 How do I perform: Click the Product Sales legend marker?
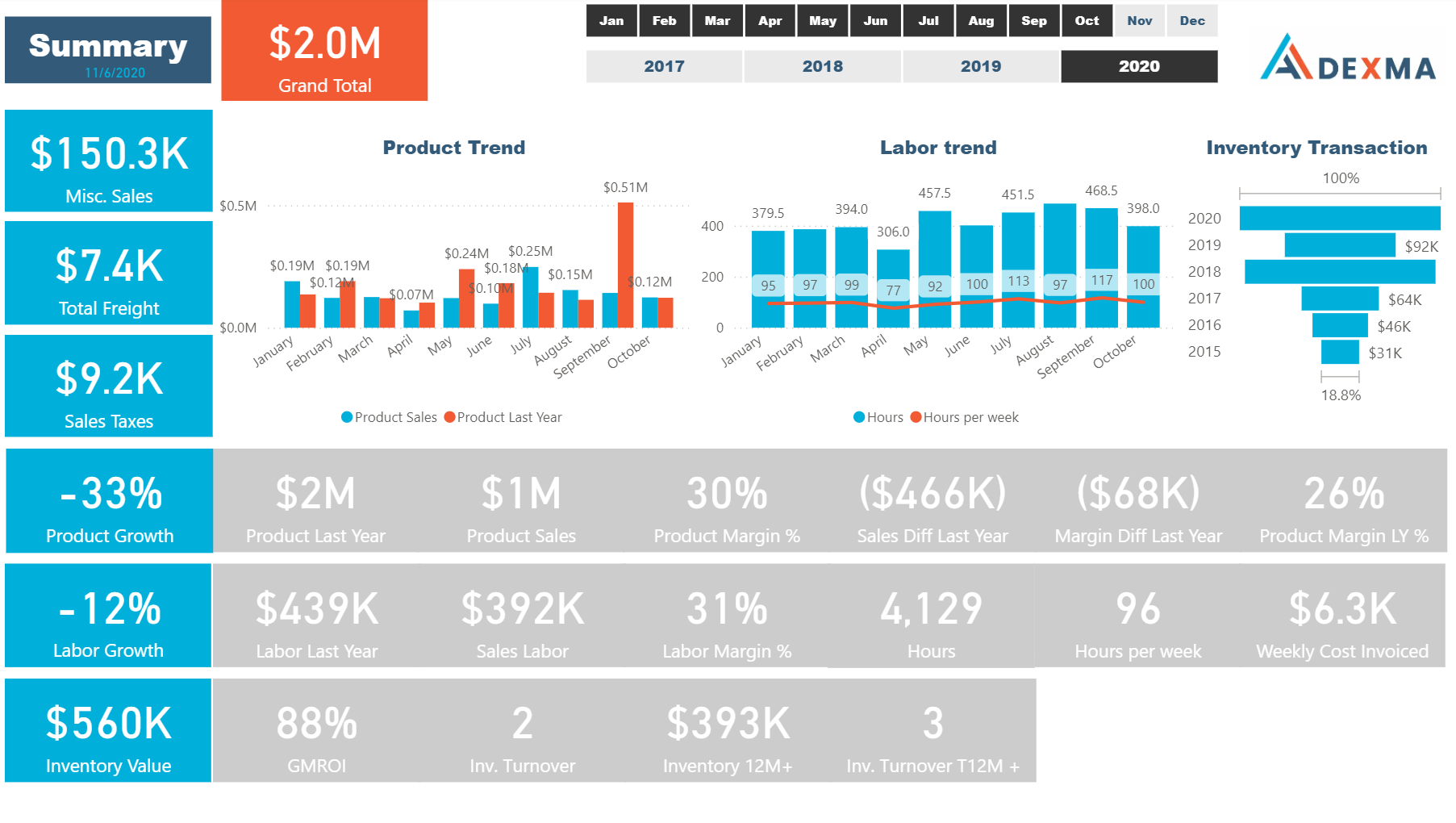pyautogui.click(x=347, y=417)
